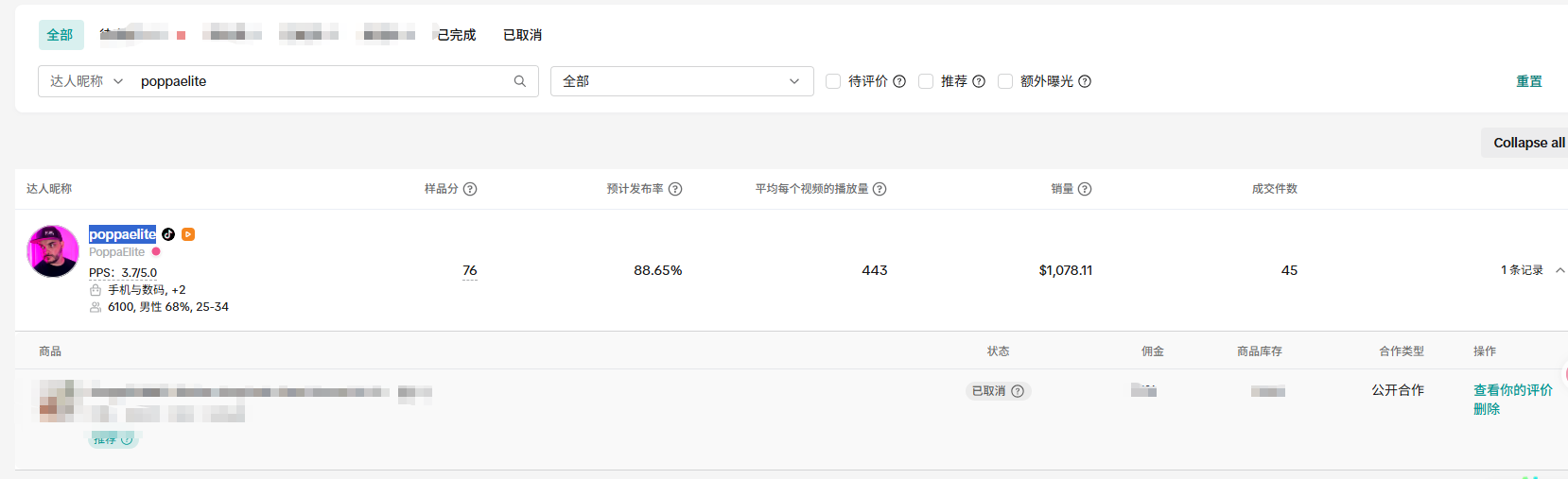Click the 推荐 help question icon
Image resolution: width=1568 pixels, height=479 pixels.
(979, 81)
